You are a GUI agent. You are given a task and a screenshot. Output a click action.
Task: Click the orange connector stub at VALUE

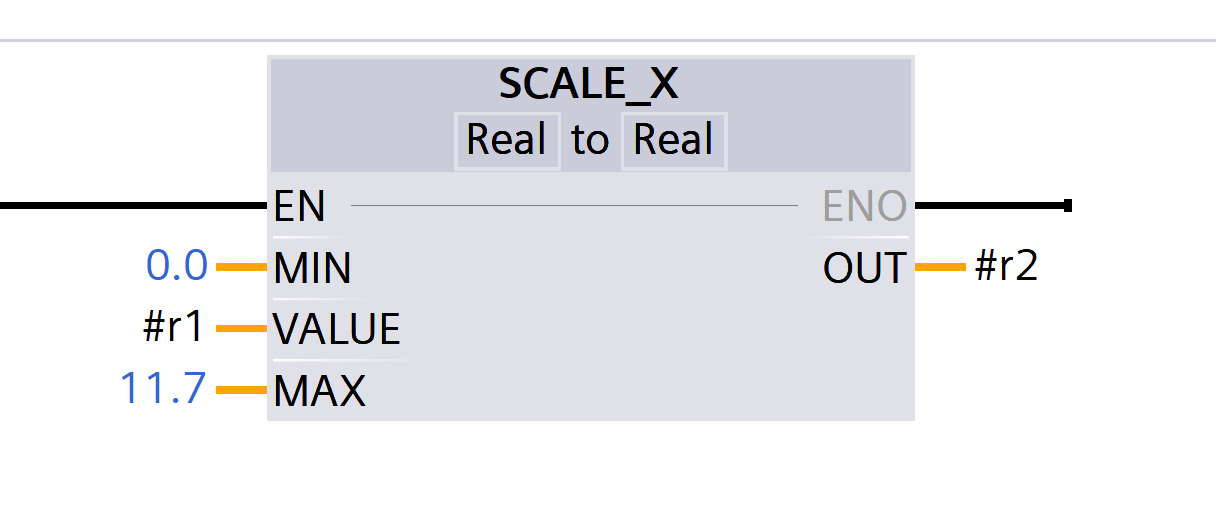pos(242,329)
